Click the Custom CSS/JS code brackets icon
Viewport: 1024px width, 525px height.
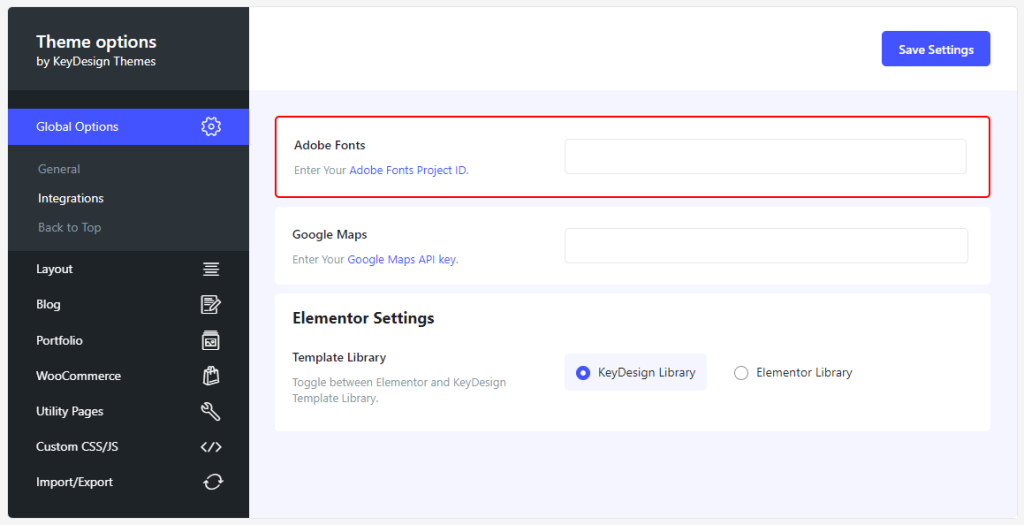[211, 447]
